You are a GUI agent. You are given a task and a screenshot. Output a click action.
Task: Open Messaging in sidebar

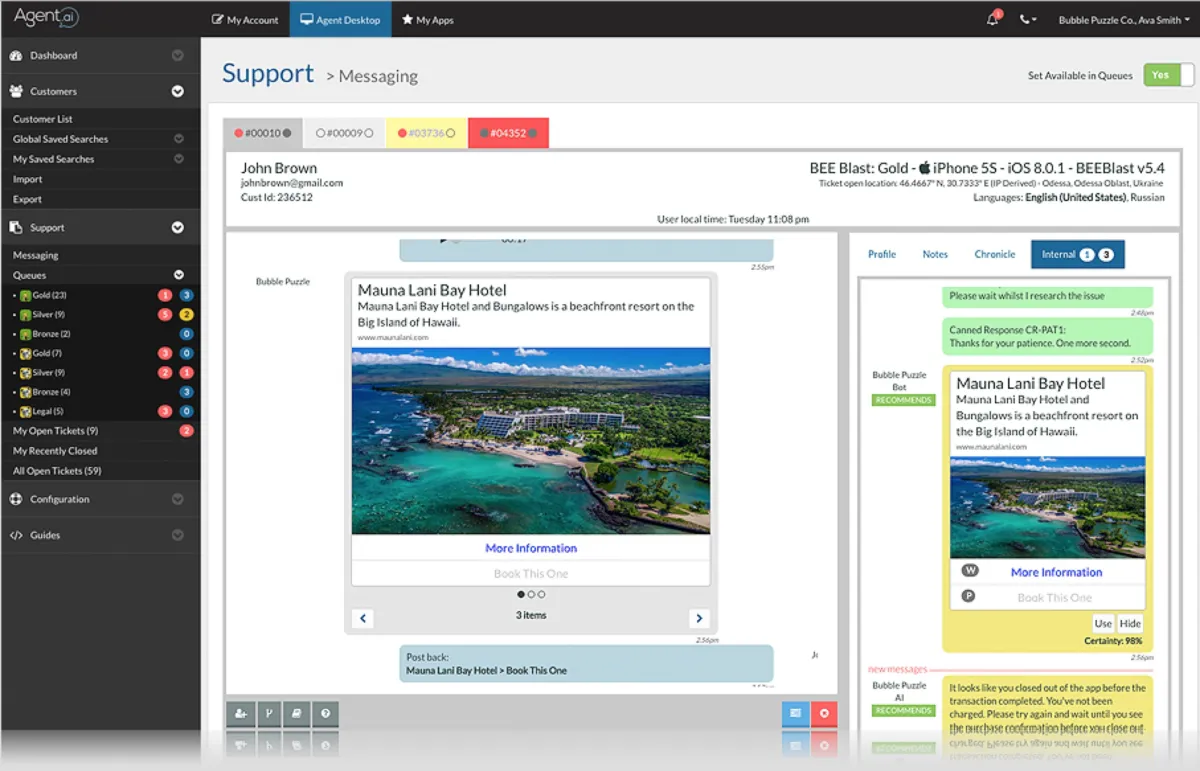36,255
